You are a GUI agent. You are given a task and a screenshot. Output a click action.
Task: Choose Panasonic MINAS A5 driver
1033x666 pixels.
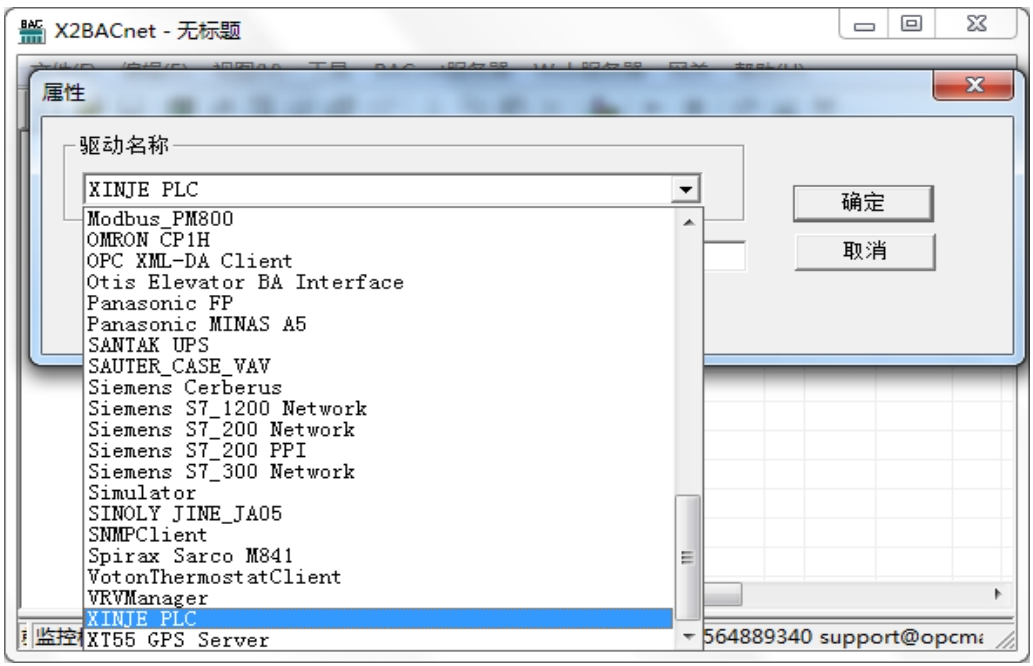click(x=379, y=323)
